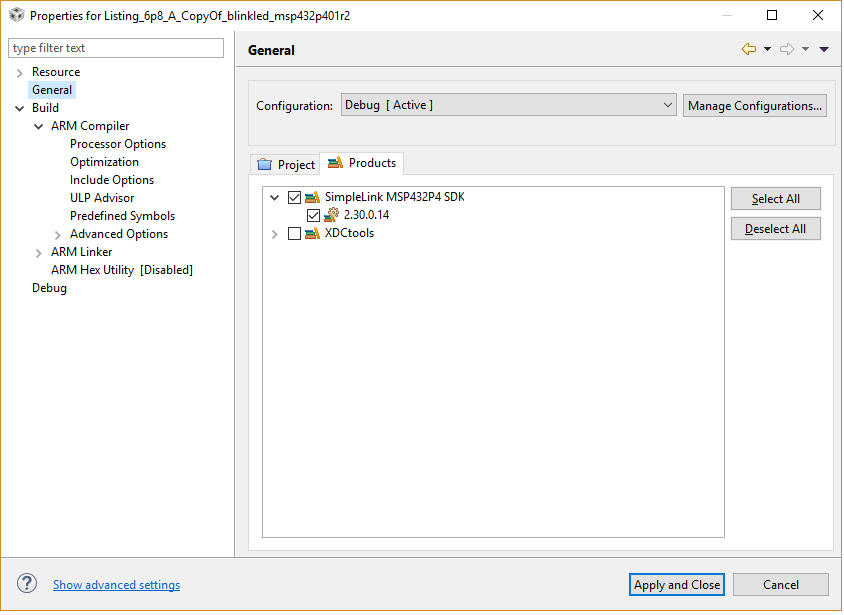Collapse the ARM Compiler tree node

pos(39,126)
